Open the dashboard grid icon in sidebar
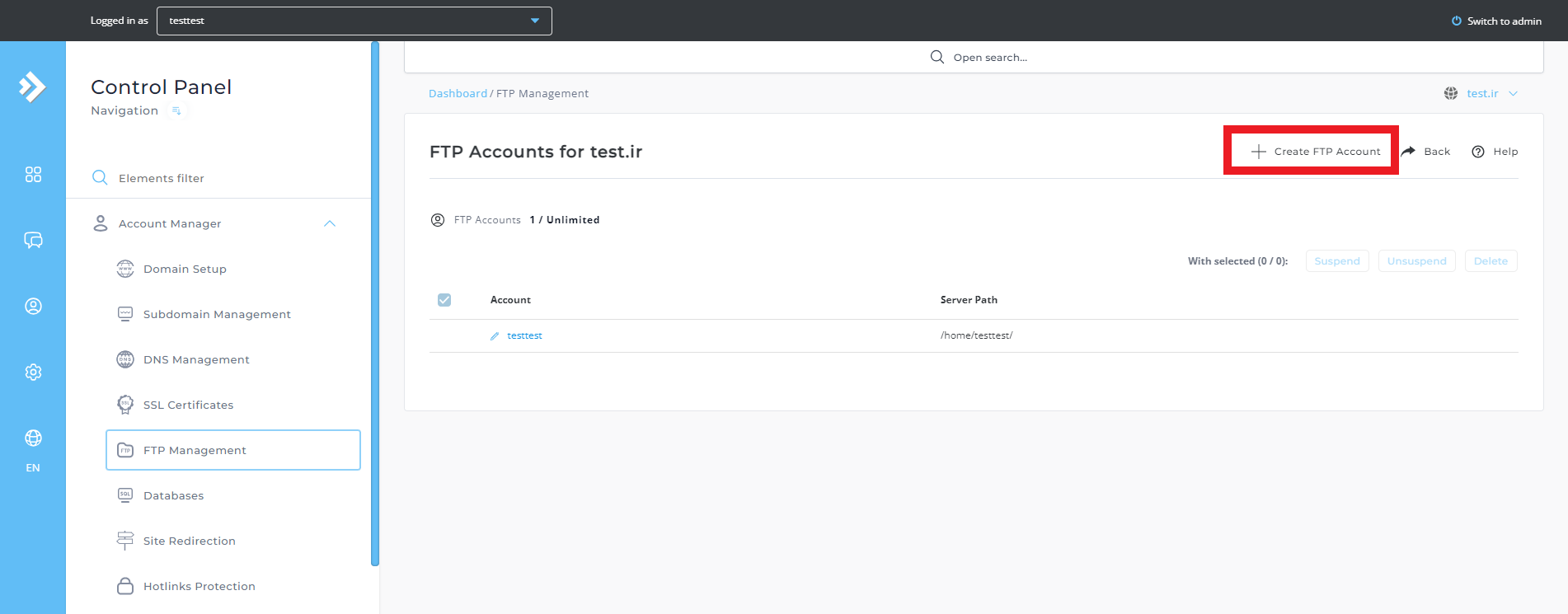1568x614 pixels. click(x=33, y=175)
